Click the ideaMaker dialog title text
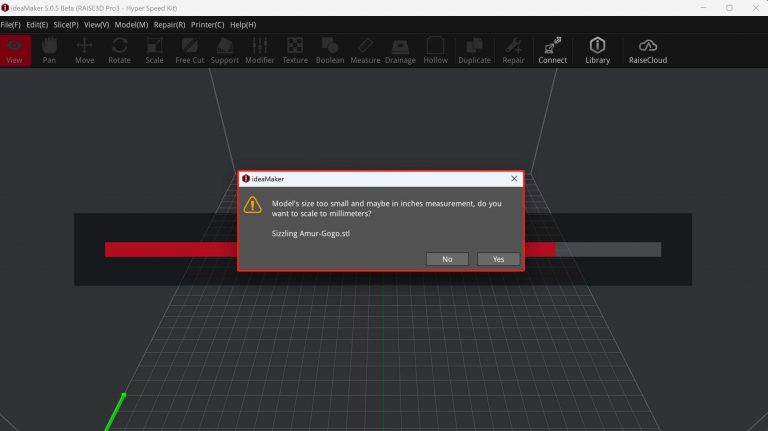The image size is (768, 431). [267, 179]
